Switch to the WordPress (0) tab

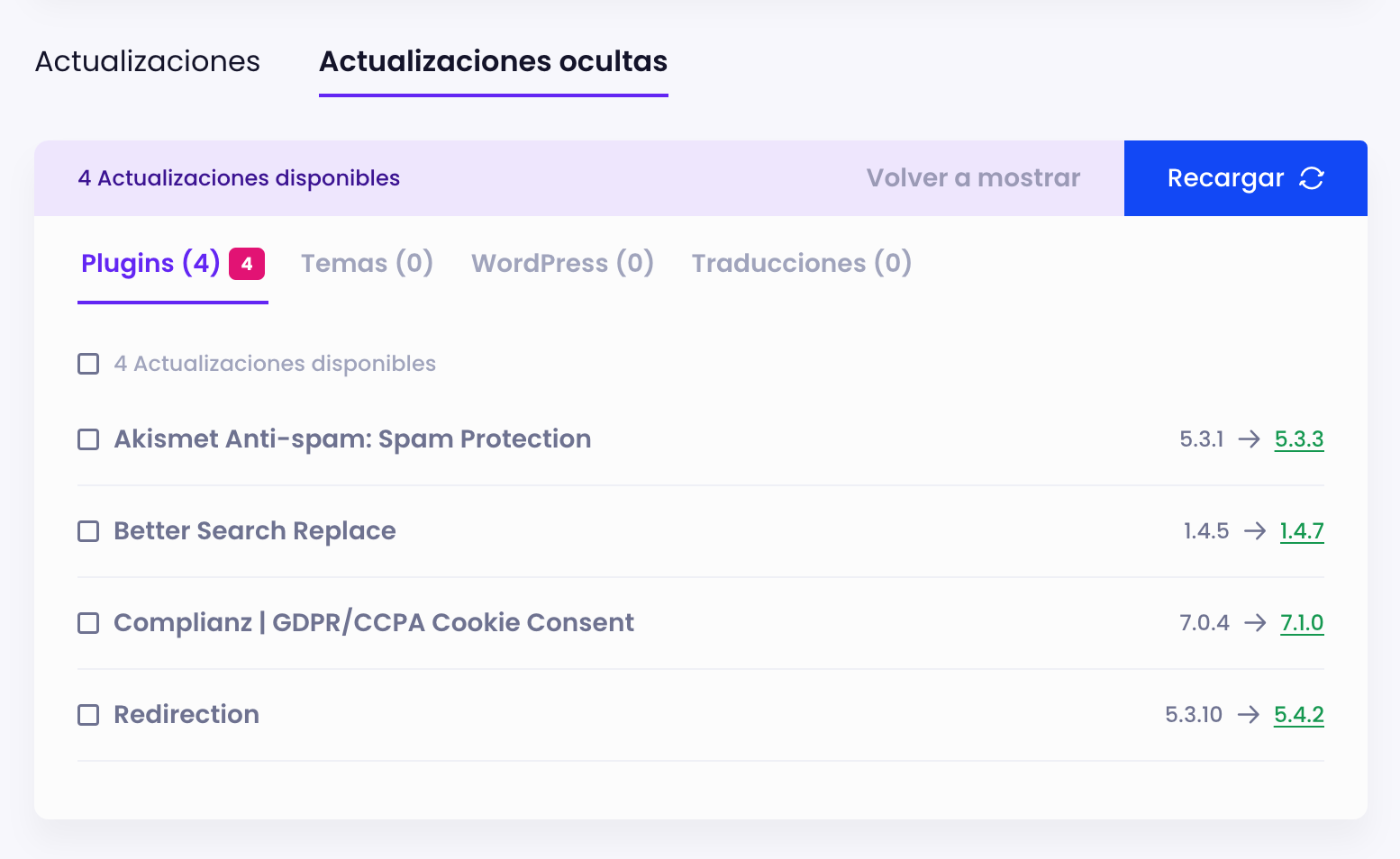click(x=562, y=263)
